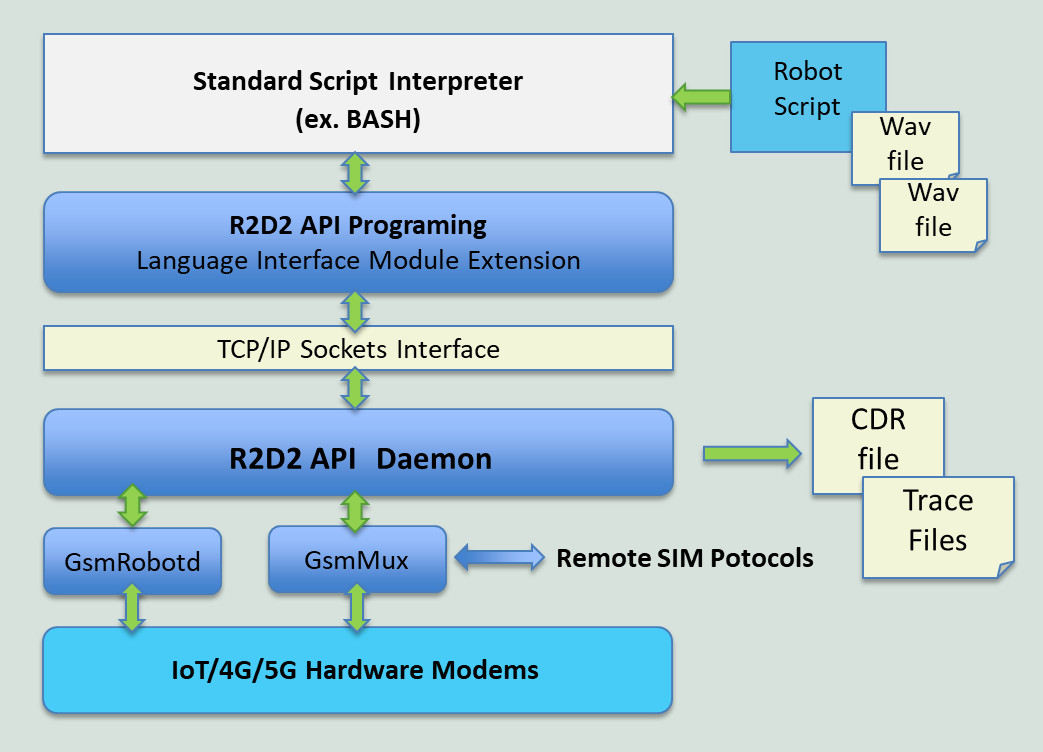1043x752 pixels.
Task: Click arrow between Interpreter and R2D2 Programing
Action: pos(355,173)
